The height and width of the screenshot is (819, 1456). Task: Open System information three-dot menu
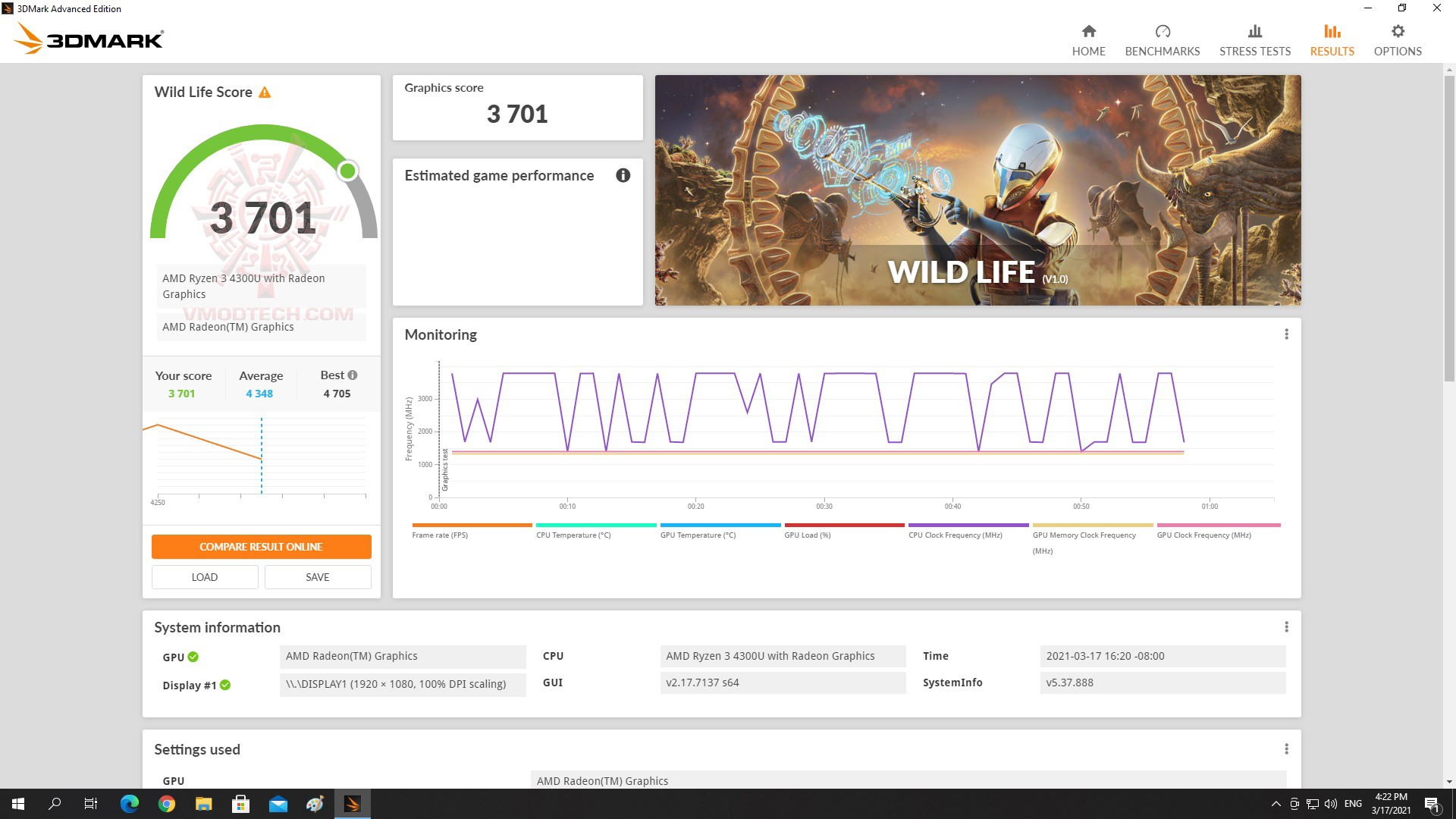coord(1286,627)
